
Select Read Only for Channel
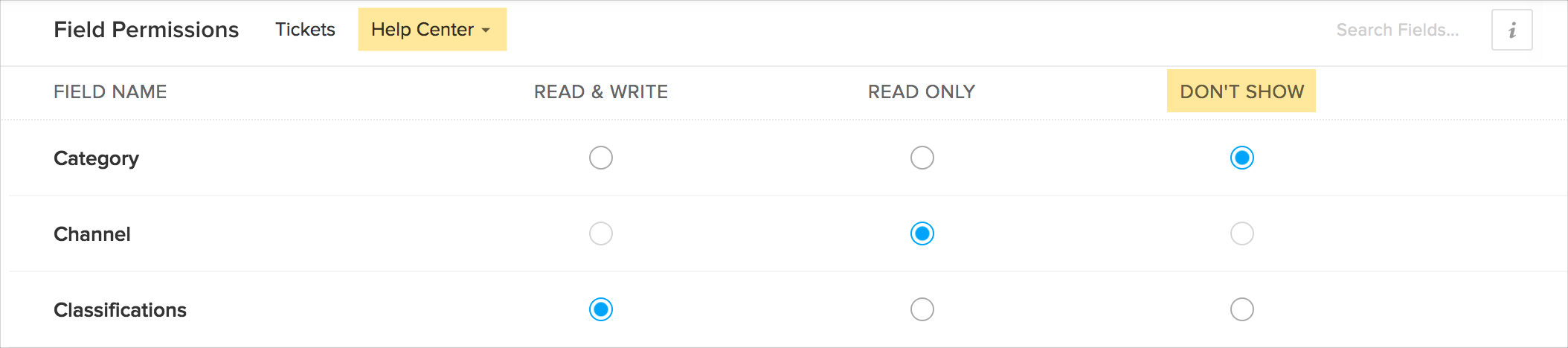point(922,233)
